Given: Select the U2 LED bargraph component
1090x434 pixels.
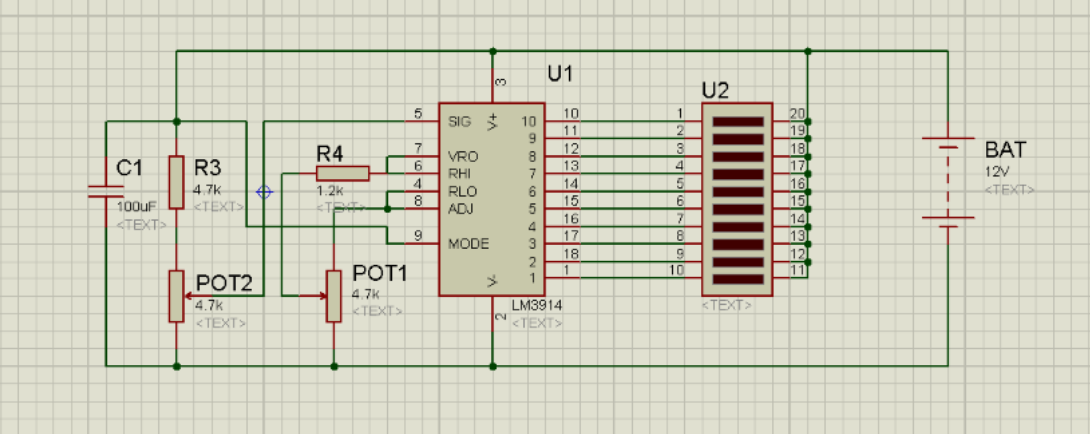Looking at the screenshot, I should tap(737, 199).
